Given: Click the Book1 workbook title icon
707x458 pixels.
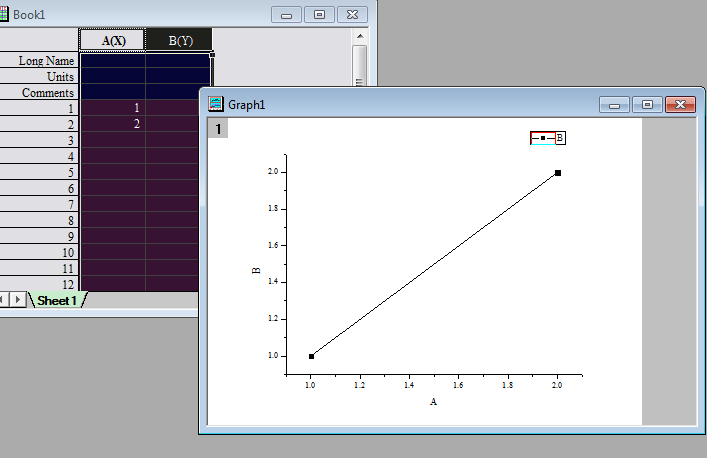Looking at the screenshot, I should [4, 14].
